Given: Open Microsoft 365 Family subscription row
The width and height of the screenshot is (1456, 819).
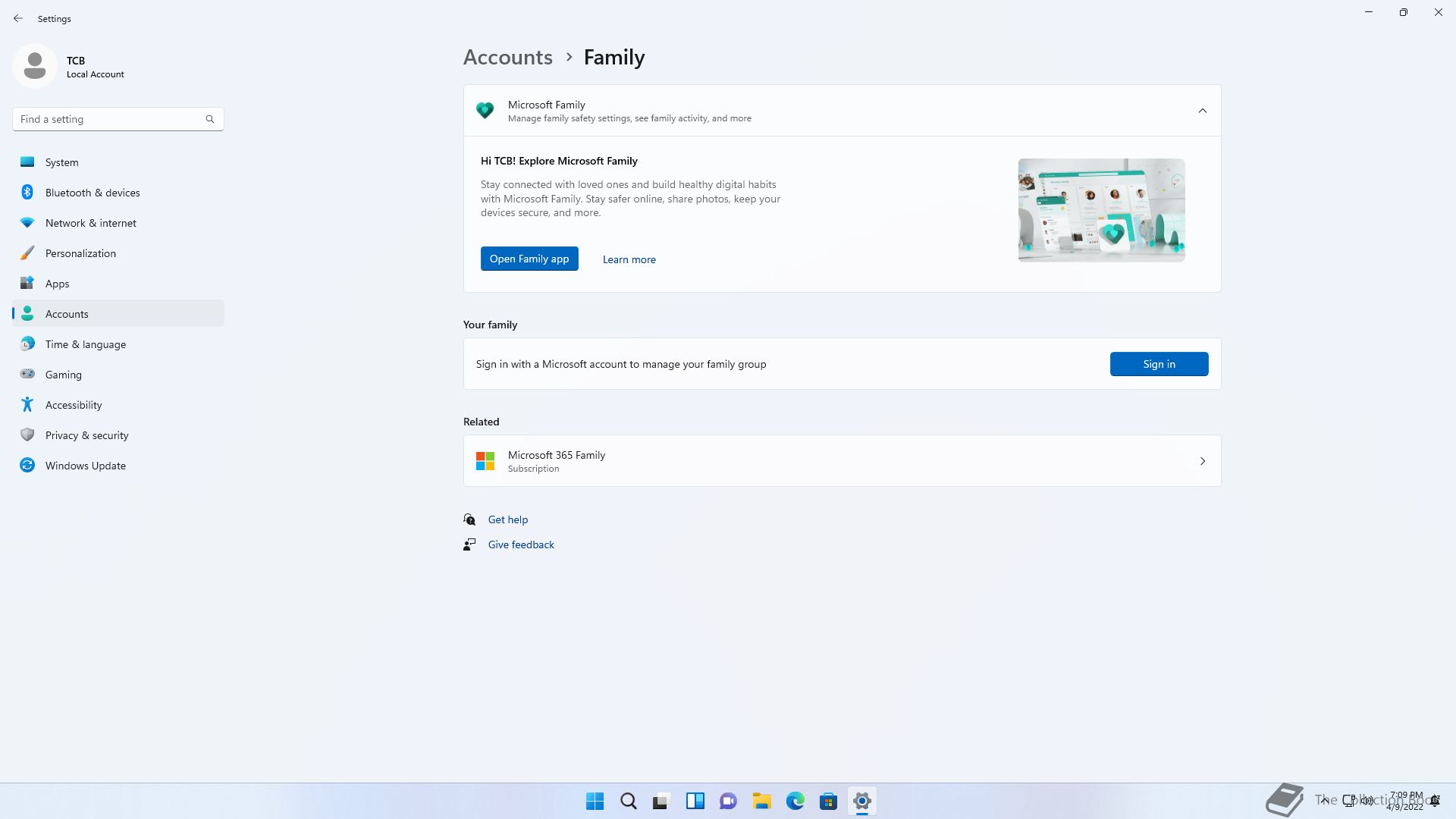Looking at the screenshot, I should [x=843, y=461].
